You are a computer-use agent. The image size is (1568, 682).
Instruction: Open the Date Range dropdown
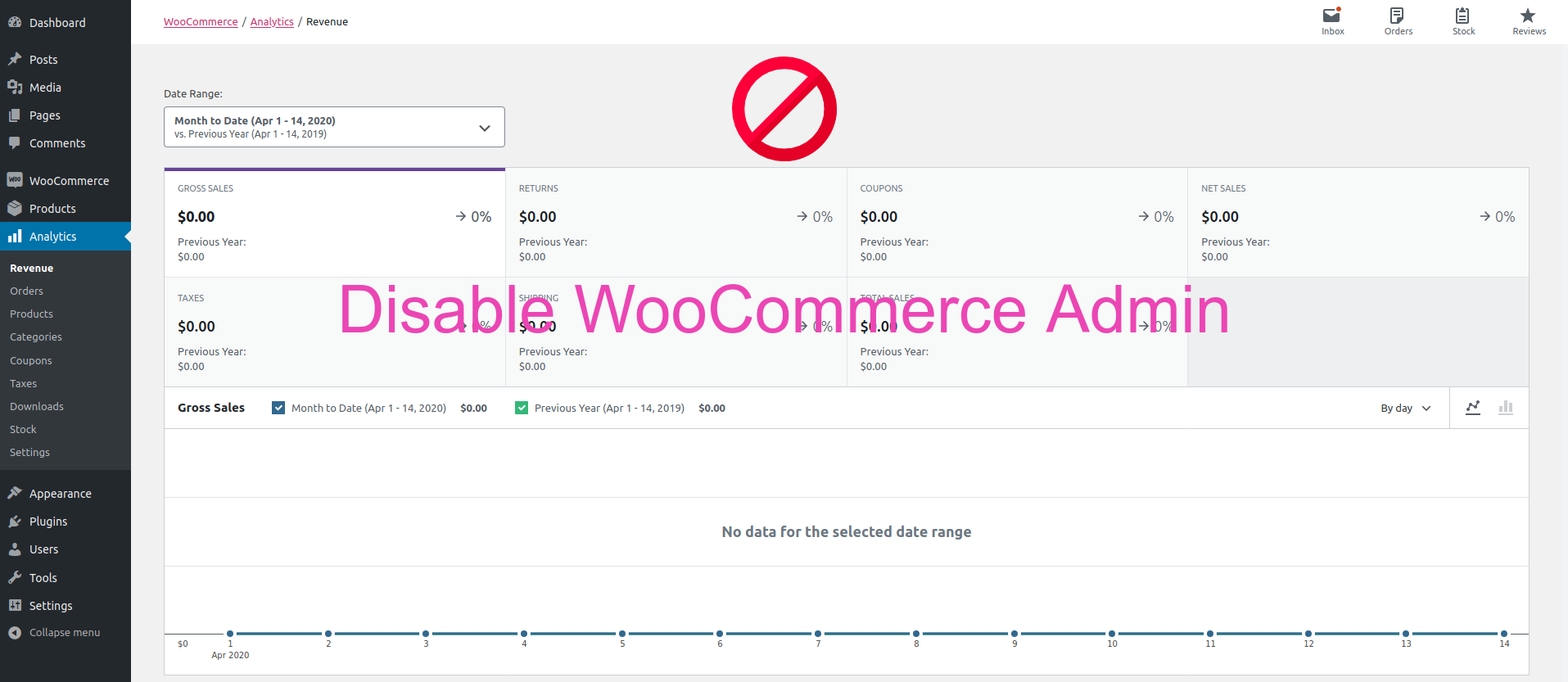[x=334, y=127]
